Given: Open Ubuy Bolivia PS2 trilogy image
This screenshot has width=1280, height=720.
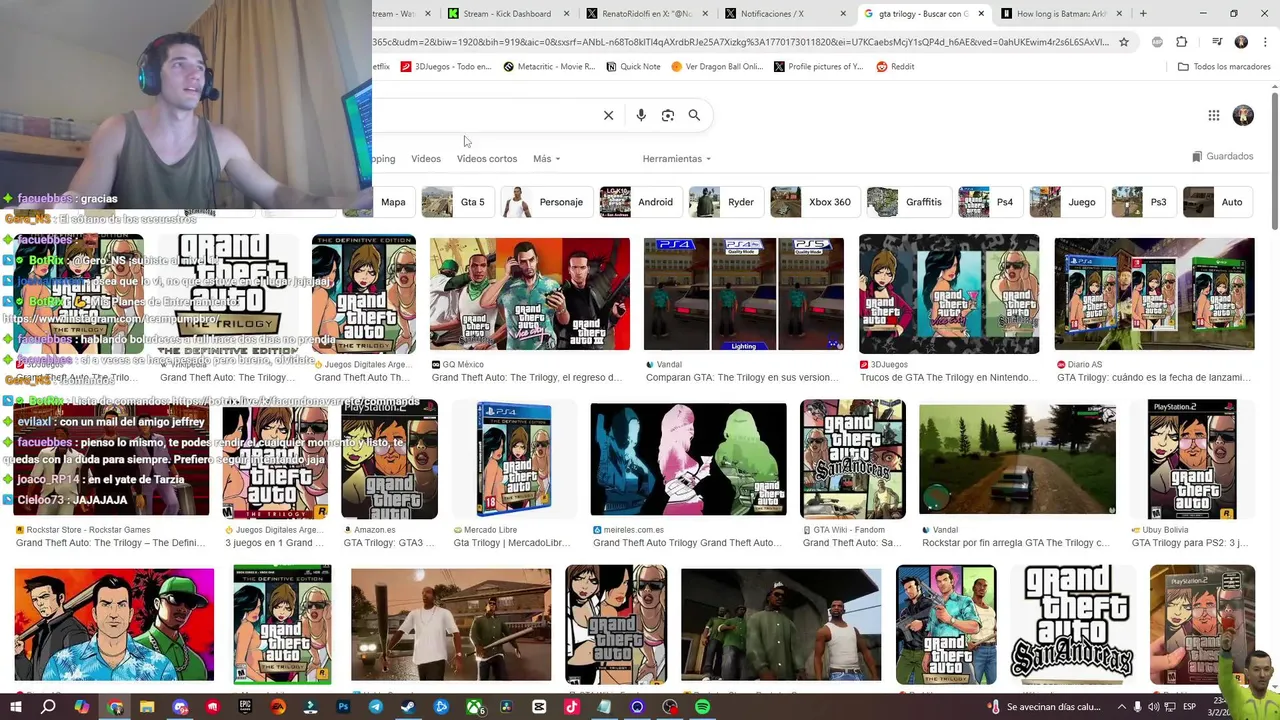Looking at the screenshot, I should pyautogui.click(x=1192, y=459).
